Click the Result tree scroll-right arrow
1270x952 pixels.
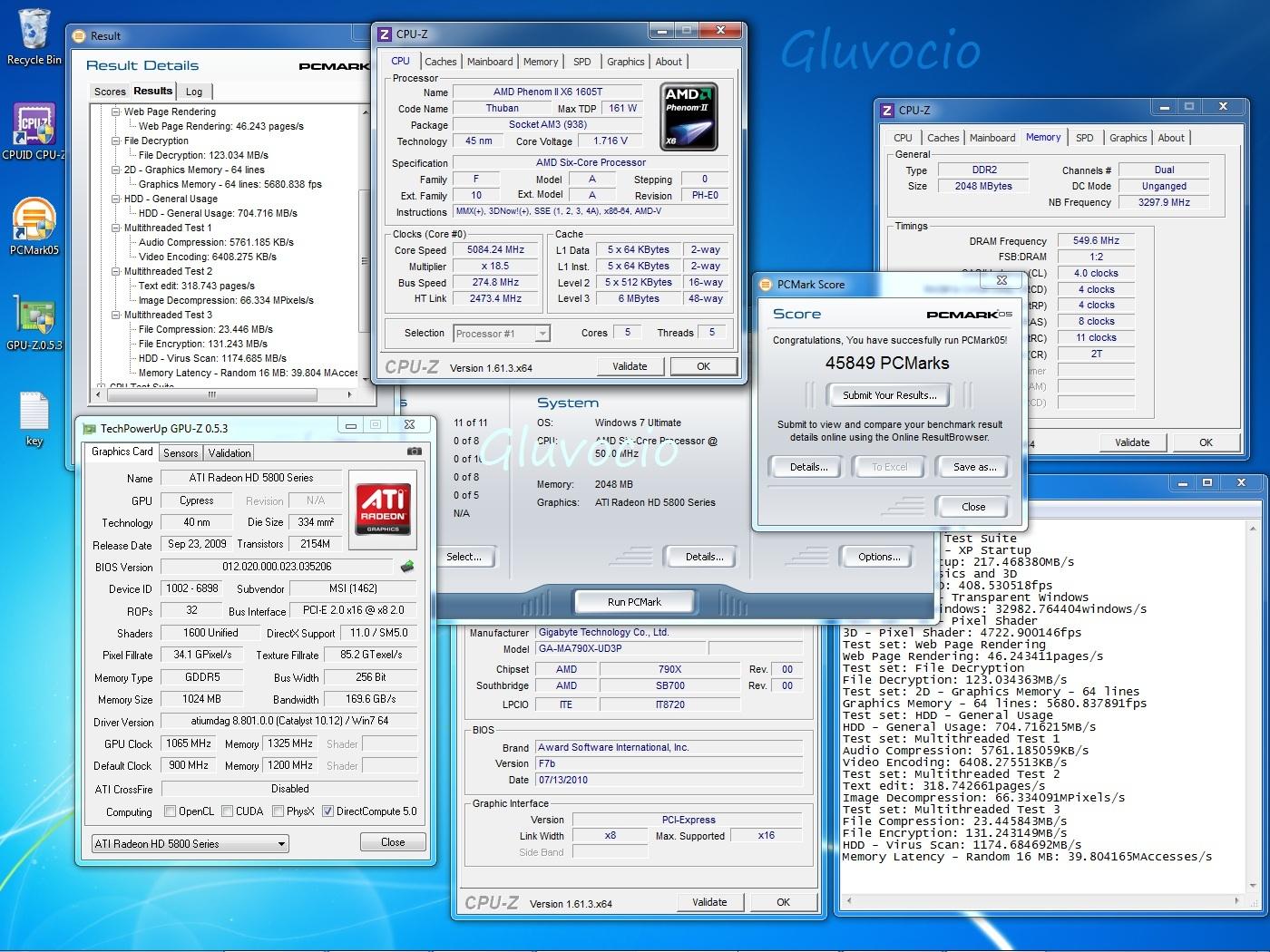click(350, 395)
